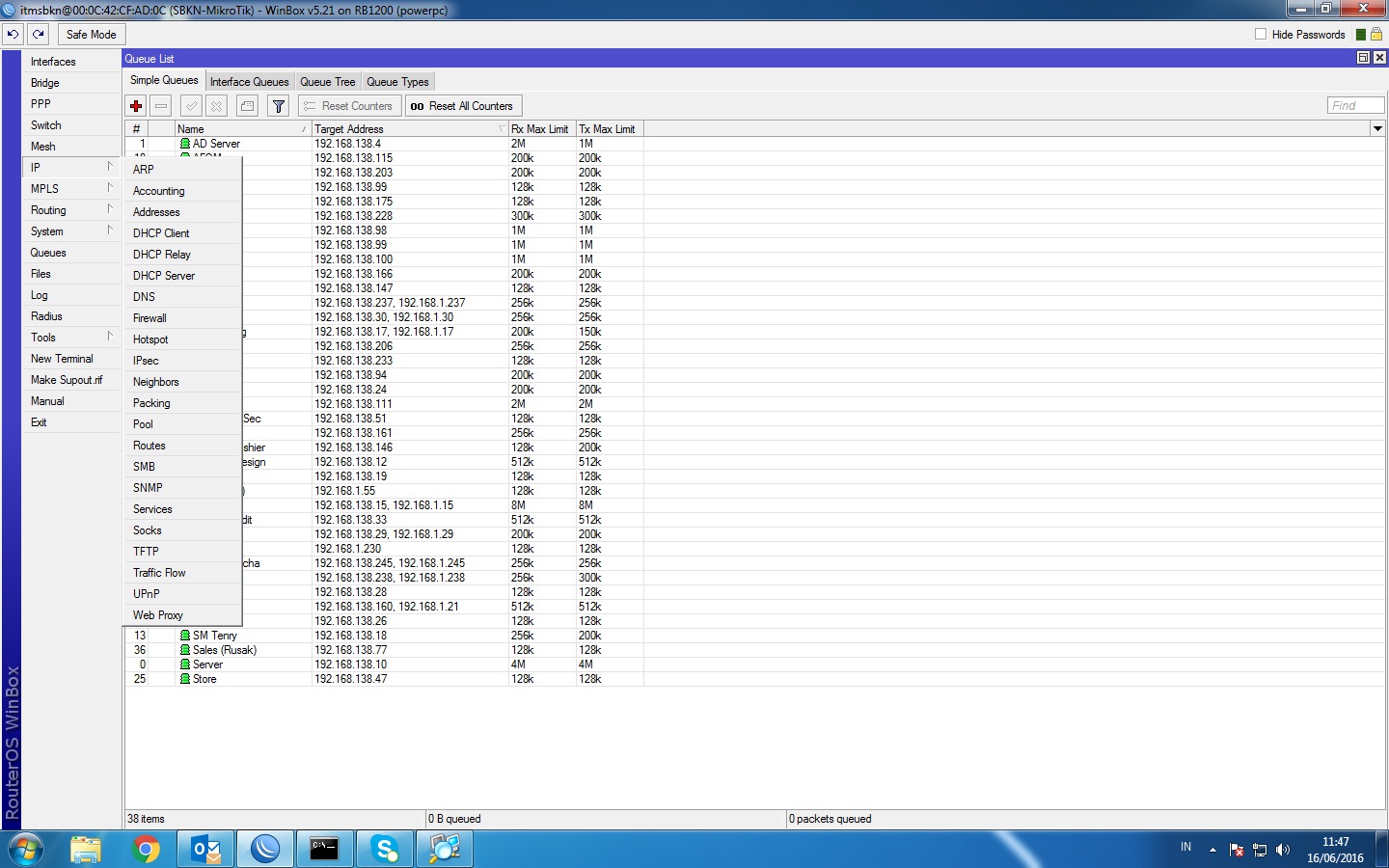The width and height of the screenshot is (1389, 868).
Task: Click the padlock icon in top bar
Action: (1376, 34)
